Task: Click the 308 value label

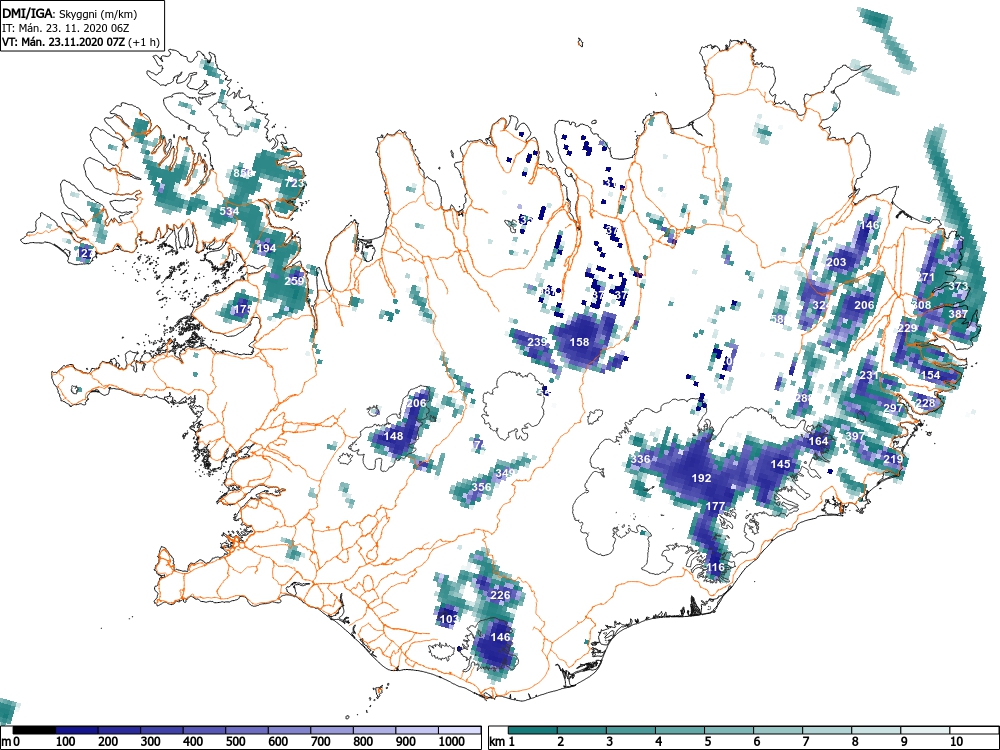Action: (x=922, y=305)
